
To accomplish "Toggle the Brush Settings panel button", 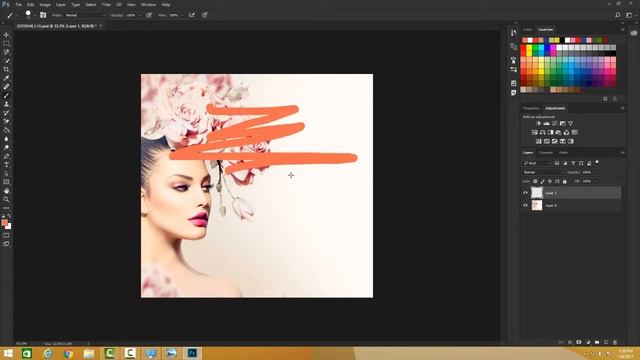I will tap(43, 15).
